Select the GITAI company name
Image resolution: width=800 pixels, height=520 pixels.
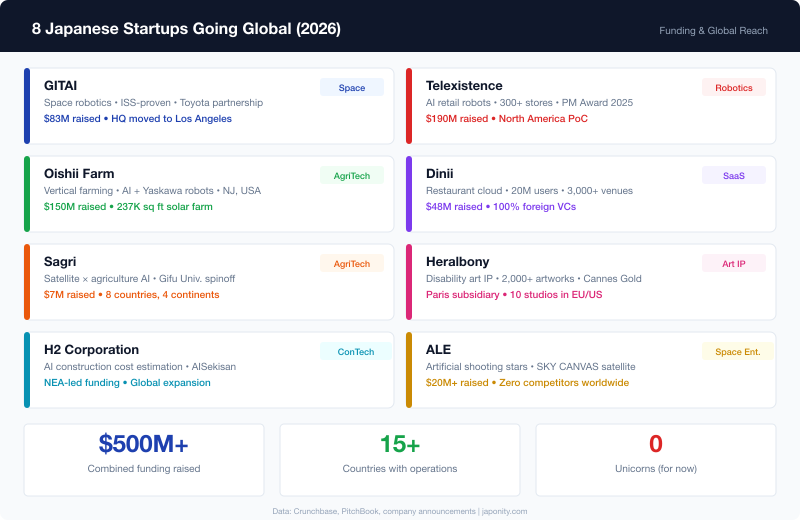[x=60, y=86]
